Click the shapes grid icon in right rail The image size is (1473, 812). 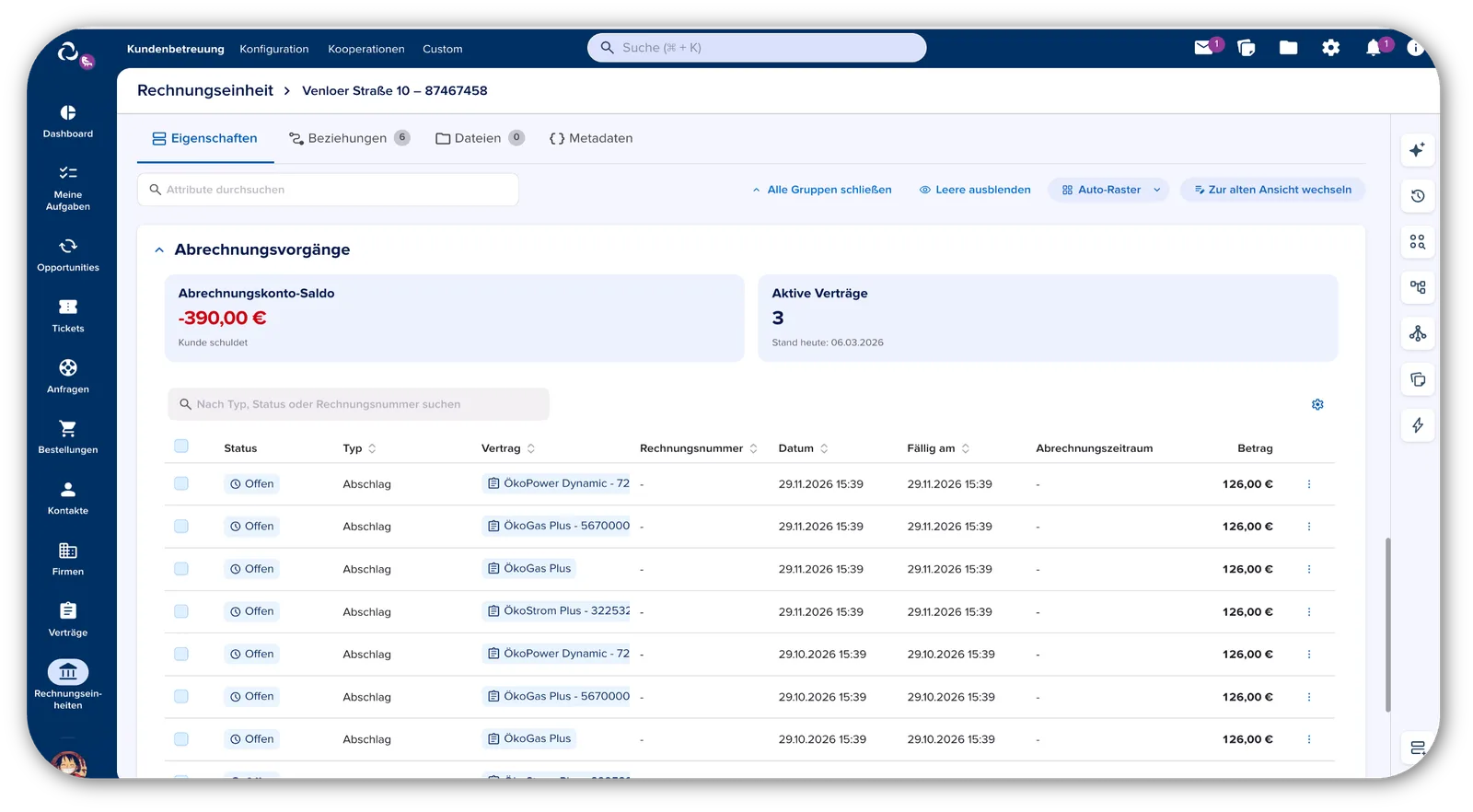coord(1418,241)
